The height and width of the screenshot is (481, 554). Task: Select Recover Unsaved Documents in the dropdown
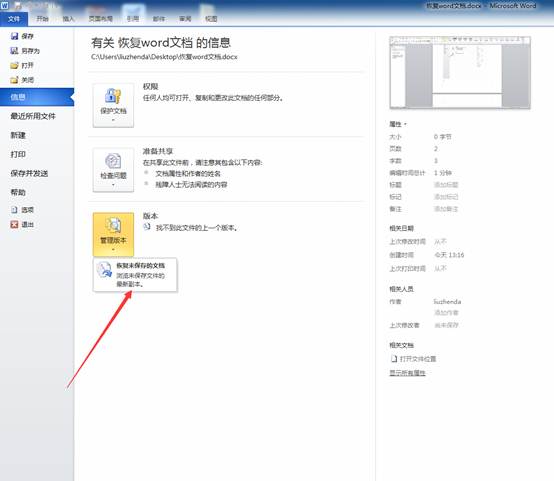click(135, 275)
